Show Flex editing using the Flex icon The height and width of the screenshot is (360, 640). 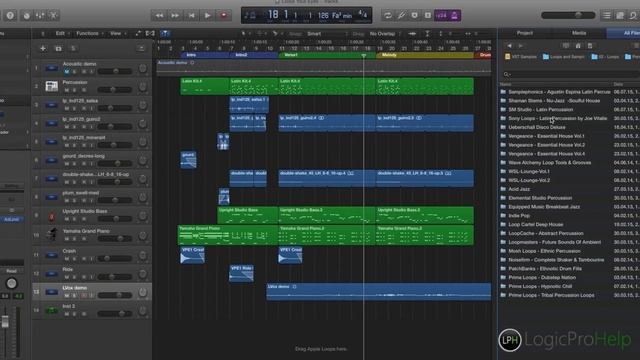[150, 33]
